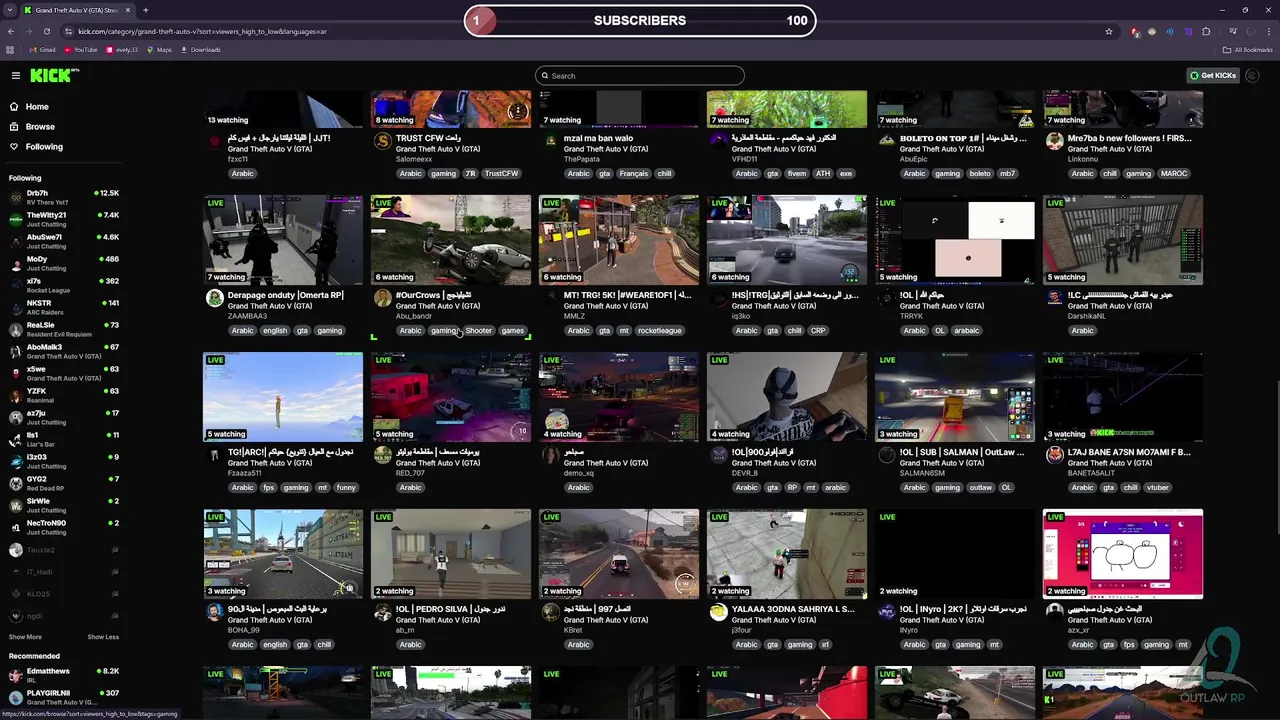Open the tab search dropdown arrow
This screenshot has width=1280, height=720.
pyautogui.click(x=11, y=10)
